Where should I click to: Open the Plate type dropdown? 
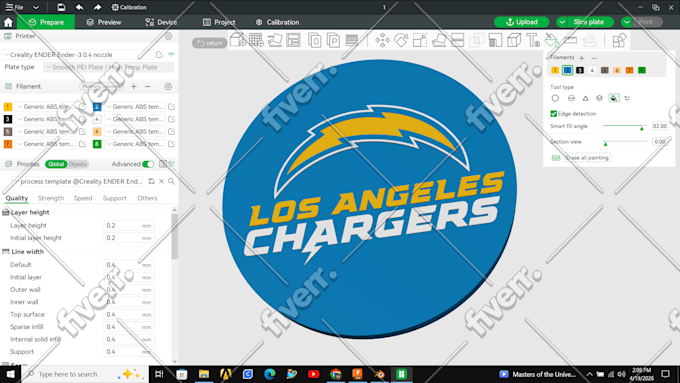tap(108, 67)
